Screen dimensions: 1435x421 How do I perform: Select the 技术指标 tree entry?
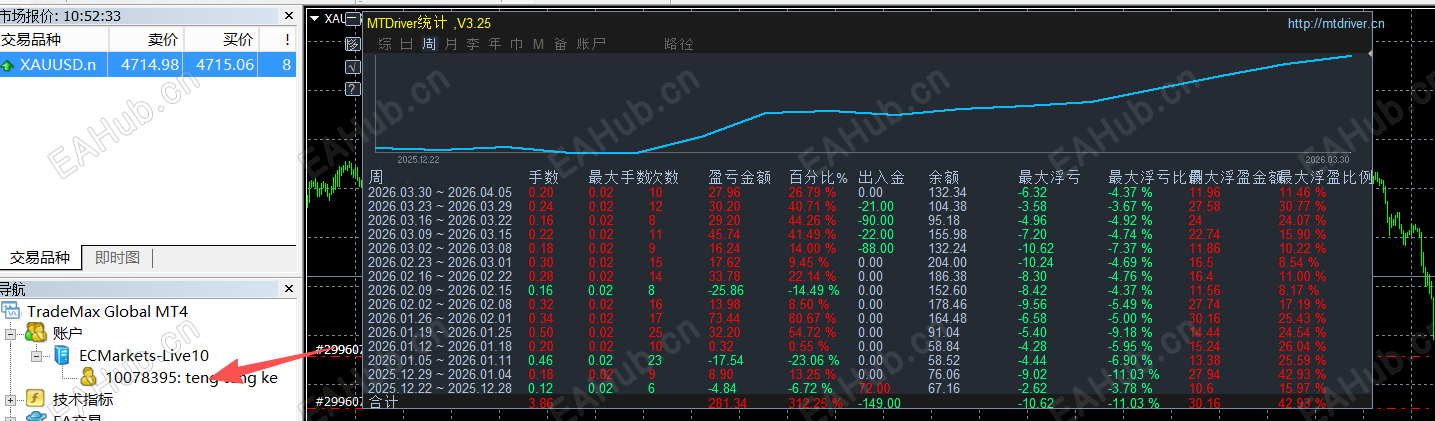(x=81, y=399)
